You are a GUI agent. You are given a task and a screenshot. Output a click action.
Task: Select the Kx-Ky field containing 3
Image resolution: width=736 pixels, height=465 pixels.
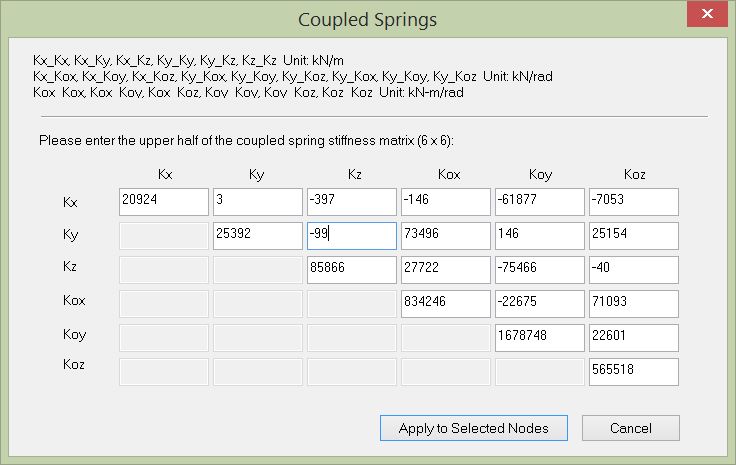pyautogui.click(x=258, y=202)
